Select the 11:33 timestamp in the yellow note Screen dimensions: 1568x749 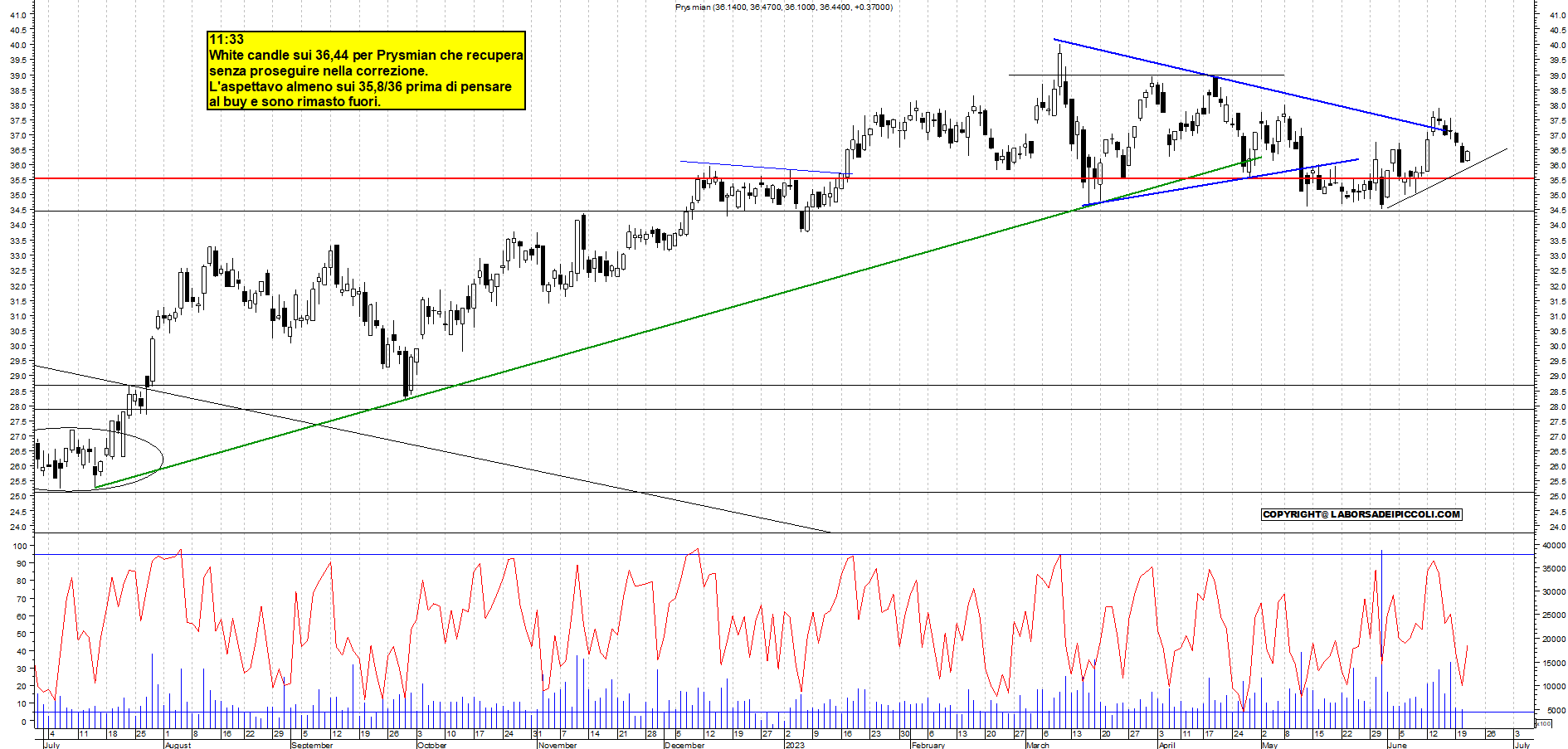[x=226, y=40]
